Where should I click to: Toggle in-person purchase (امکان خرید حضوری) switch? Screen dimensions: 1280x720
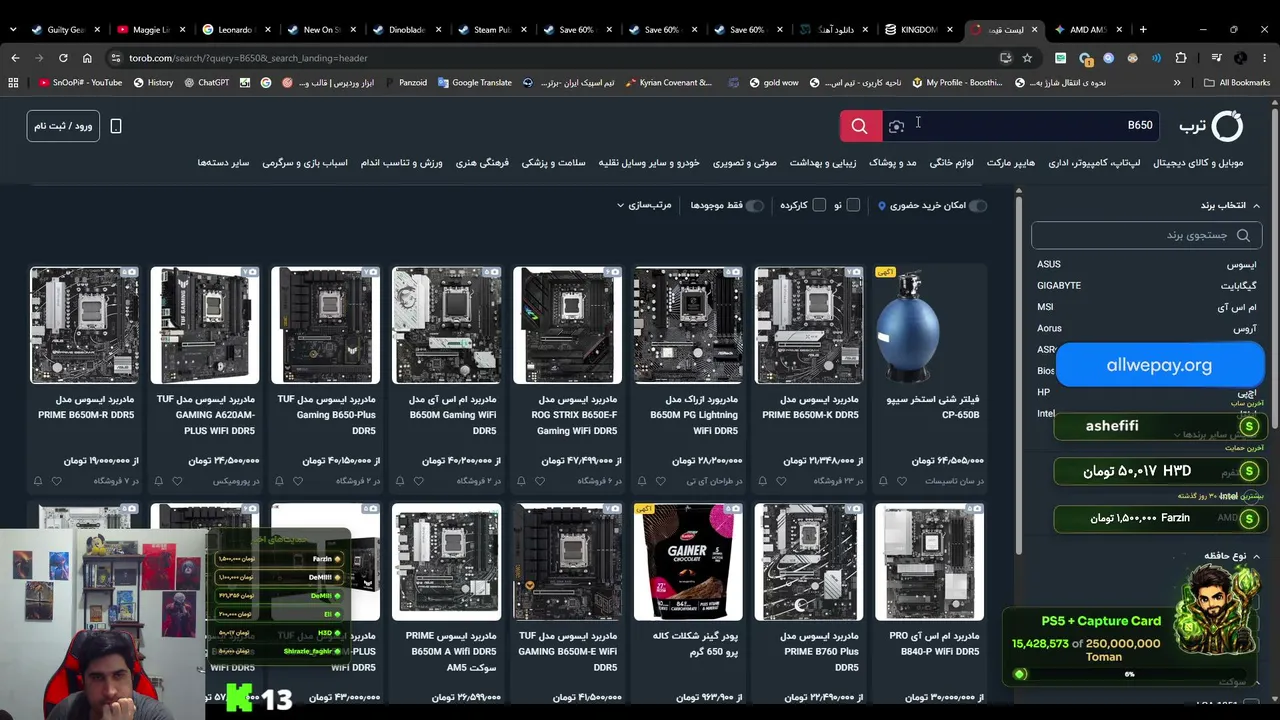pyautogui.click(x=978, y=205)
